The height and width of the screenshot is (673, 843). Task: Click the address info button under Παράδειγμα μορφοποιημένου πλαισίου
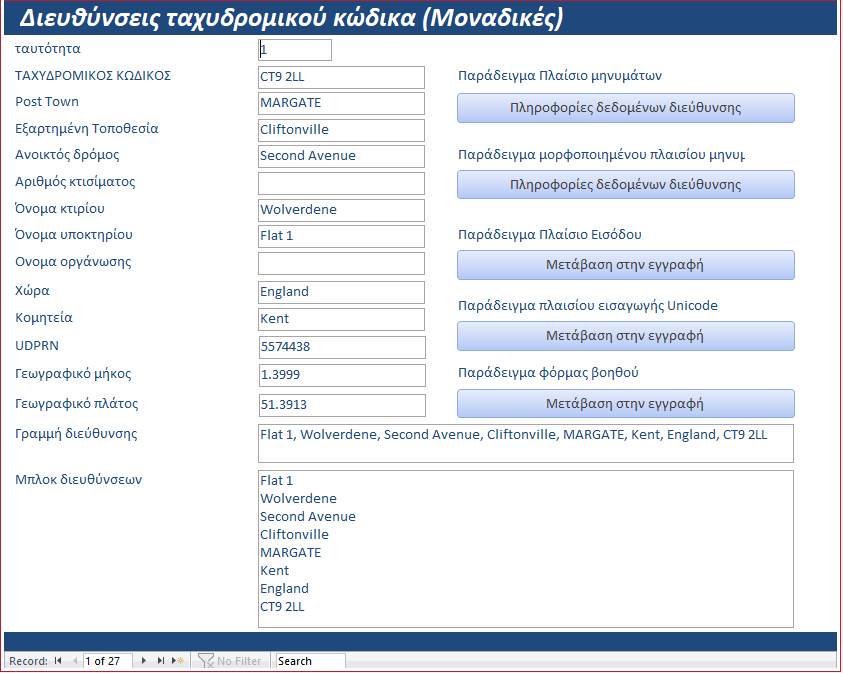pyautogui.click(x=626, y=185)
